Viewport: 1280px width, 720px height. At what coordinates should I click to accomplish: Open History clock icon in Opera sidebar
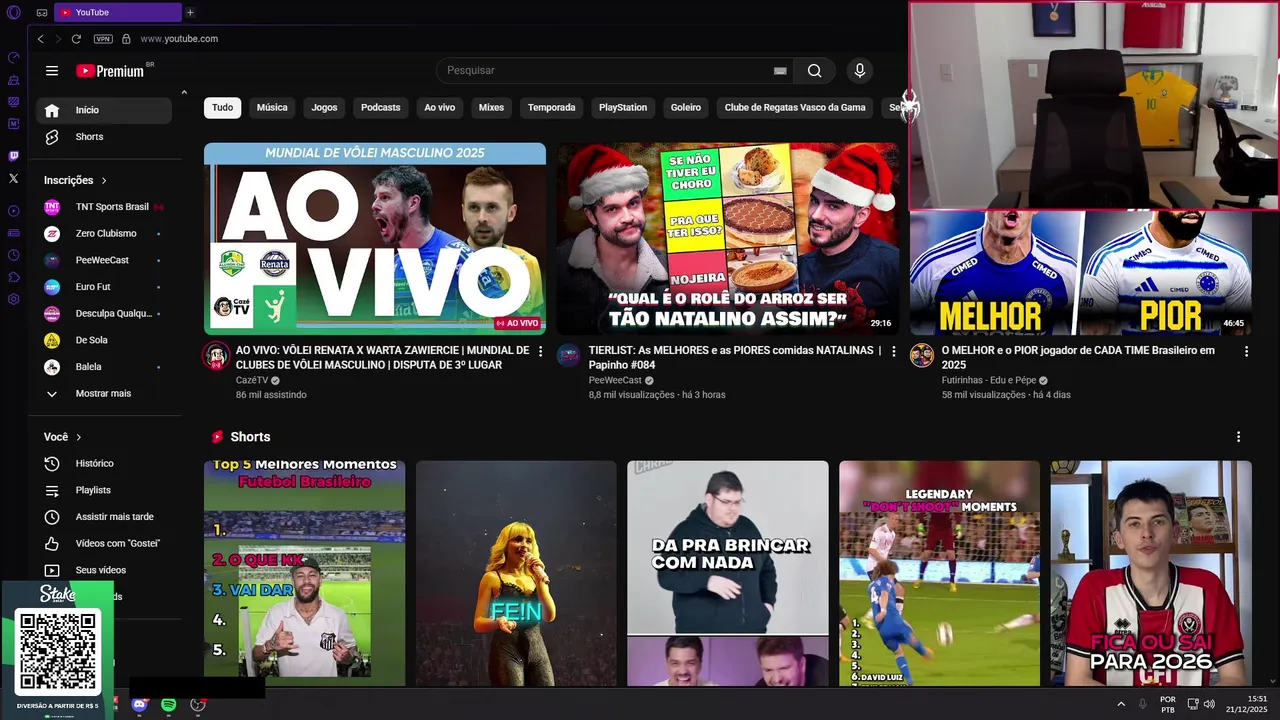click(13, 255)
